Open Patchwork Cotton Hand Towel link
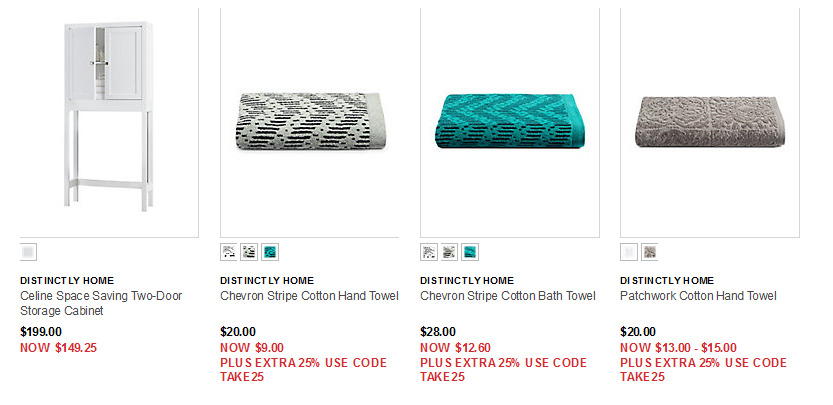The image size is (833, 405). click(x=698, y=296)
